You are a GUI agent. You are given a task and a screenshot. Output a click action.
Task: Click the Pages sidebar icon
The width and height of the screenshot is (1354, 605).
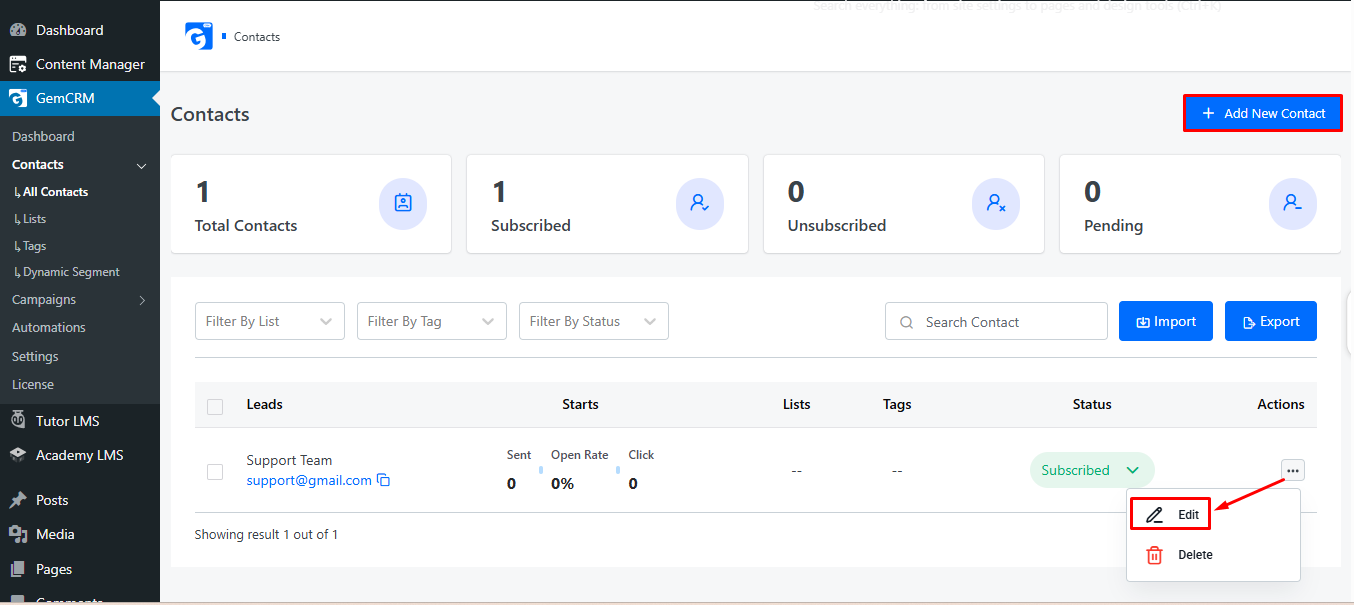18,569
